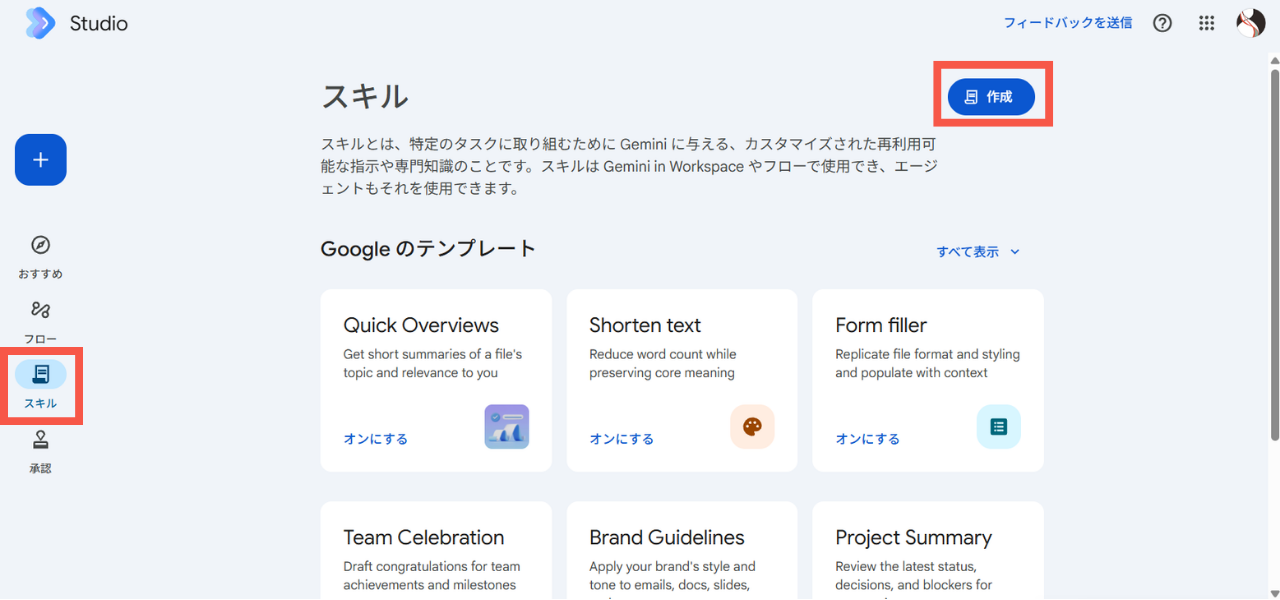Open the 承認 stamp icon
This screenshot has height=600, width=1280.
click(x=41, y=440)
